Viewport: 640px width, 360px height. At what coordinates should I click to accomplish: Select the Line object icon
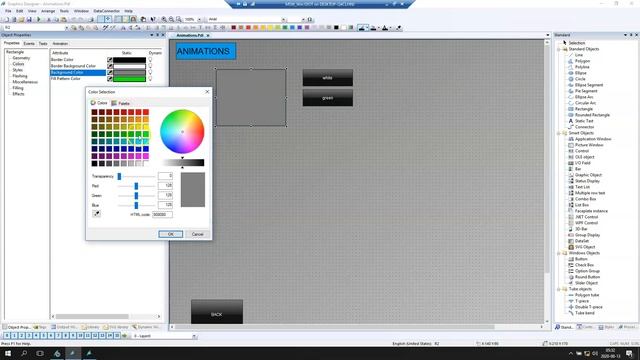coord(571,55)
